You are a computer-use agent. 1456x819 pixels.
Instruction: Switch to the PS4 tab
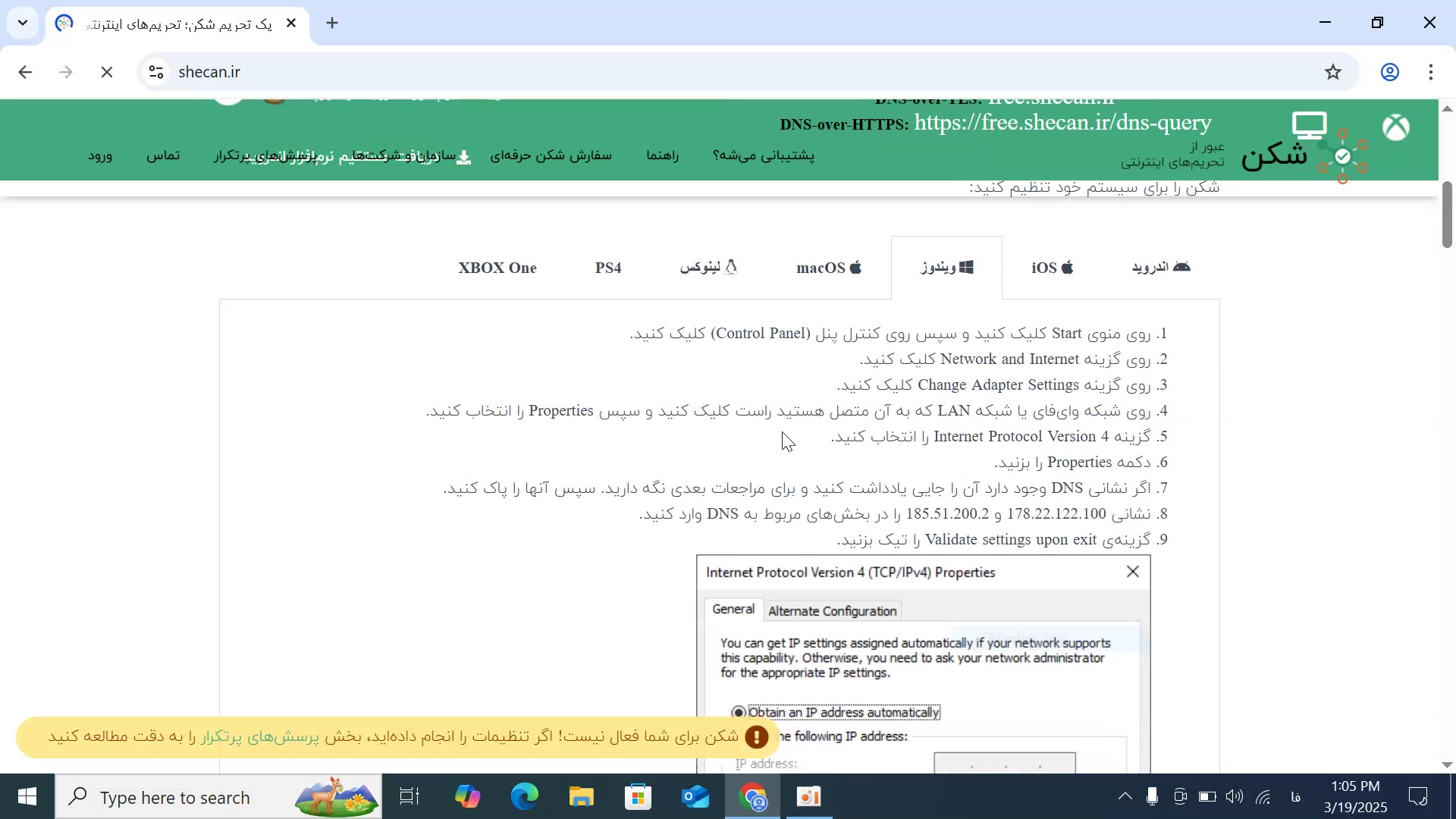[x=608, y=268]
